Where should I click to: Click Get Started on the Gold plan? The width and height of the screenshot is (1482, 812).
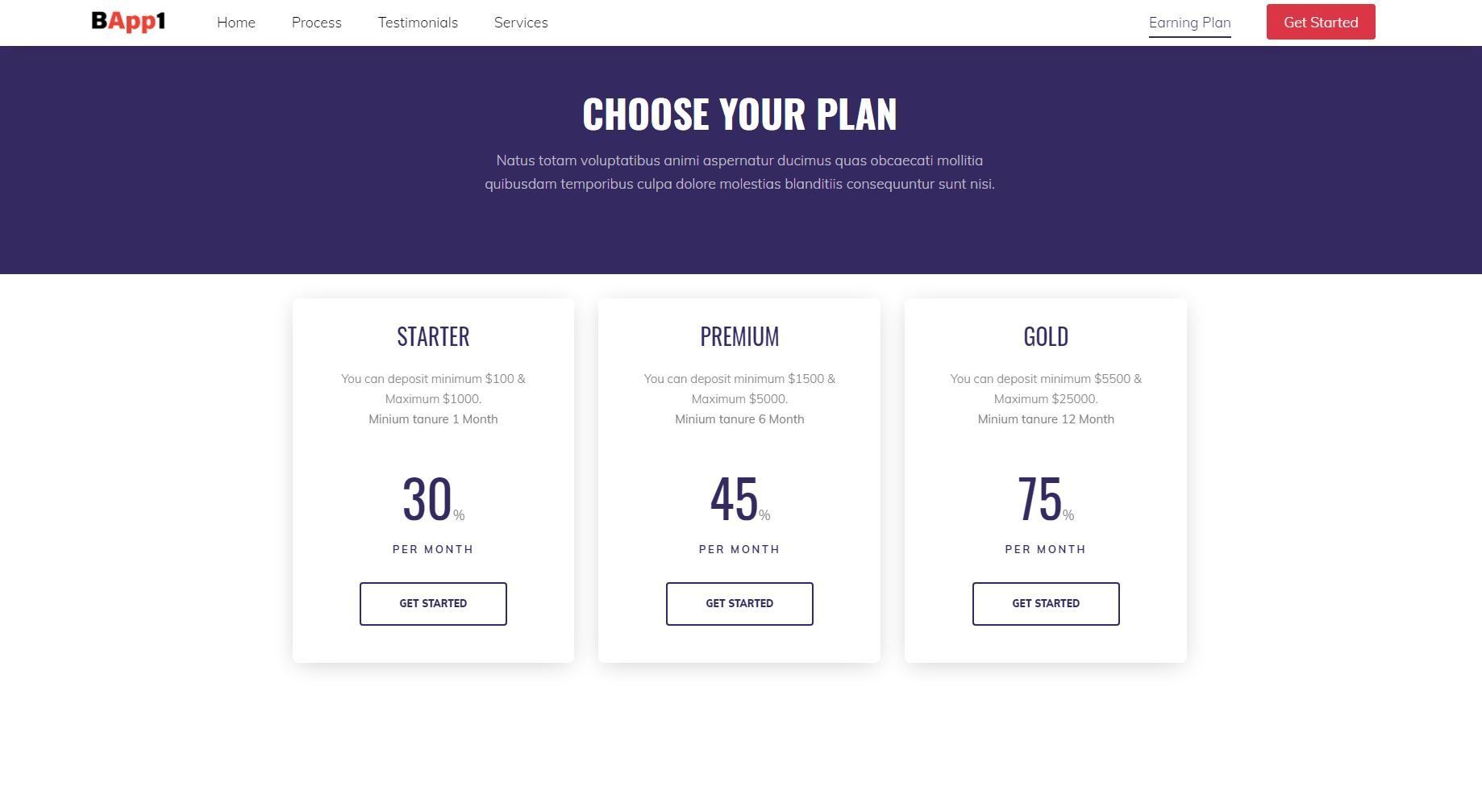[x=1046, y=603]
